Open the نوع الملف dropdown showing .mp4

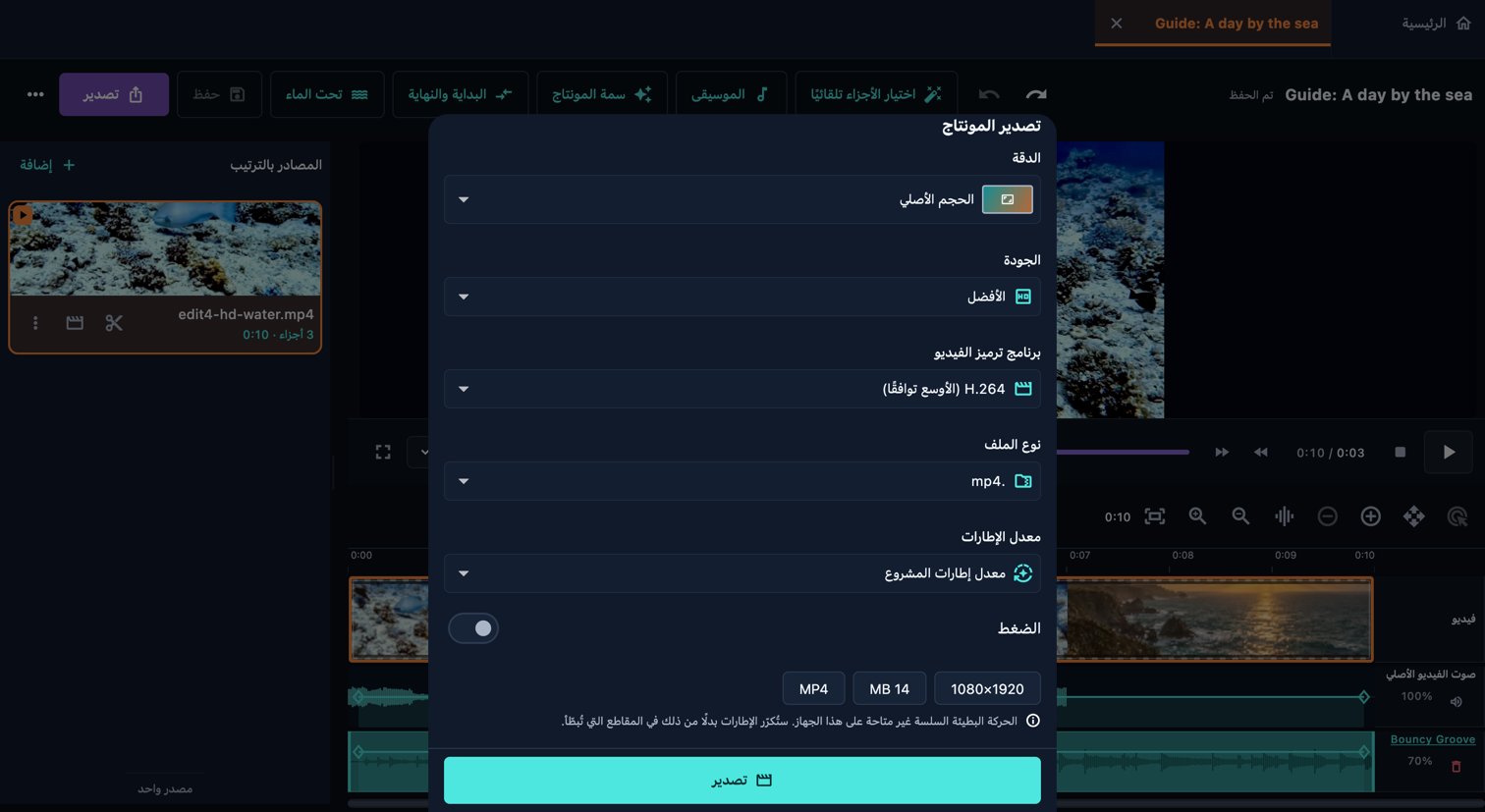click(x=742, y=481)
